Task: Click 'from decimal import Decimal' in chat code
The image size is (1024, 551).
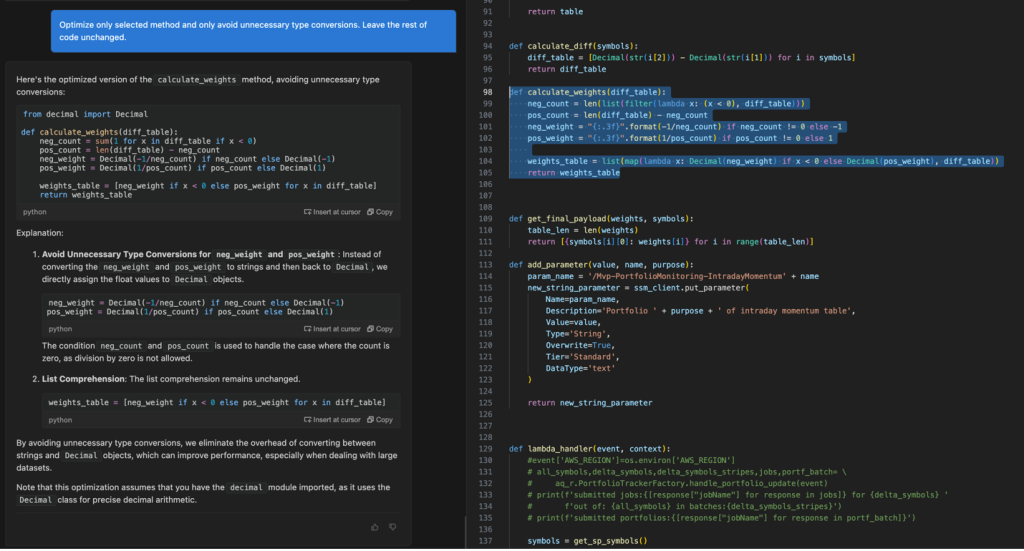Action: coord(86,114)
